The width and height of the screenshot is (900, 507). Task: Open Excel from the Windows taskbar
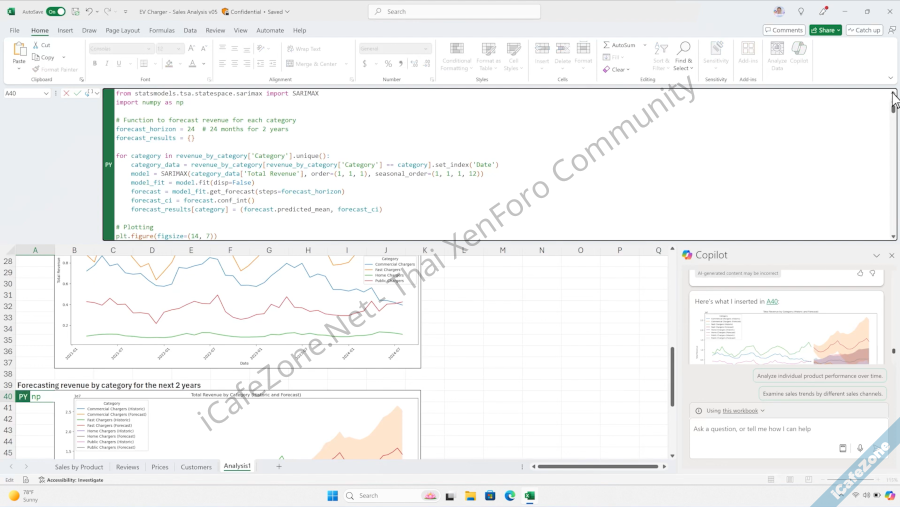[529, 495]
